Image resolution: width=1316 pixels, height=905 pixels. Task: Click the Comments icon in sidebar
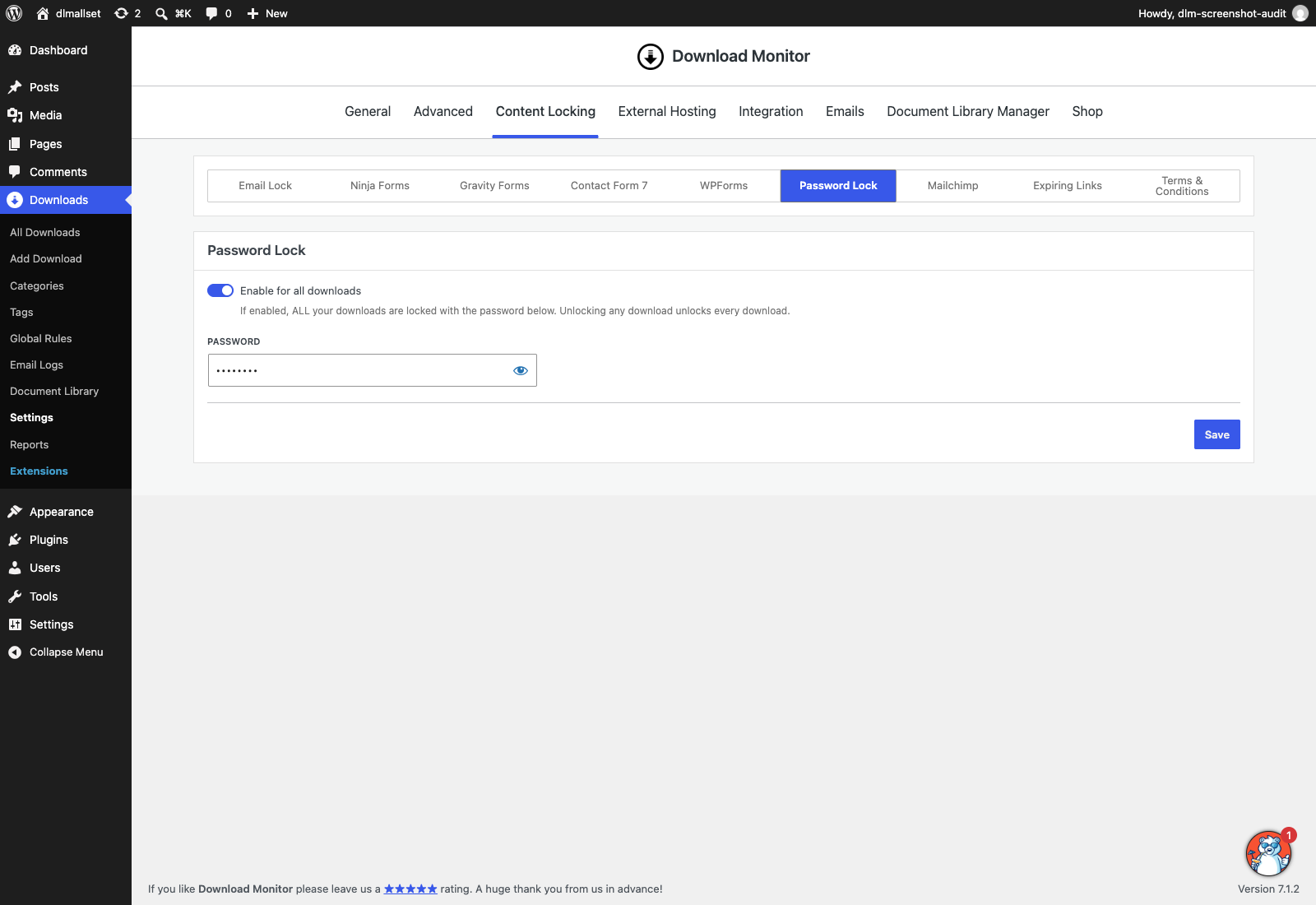[x=15, y=172]
